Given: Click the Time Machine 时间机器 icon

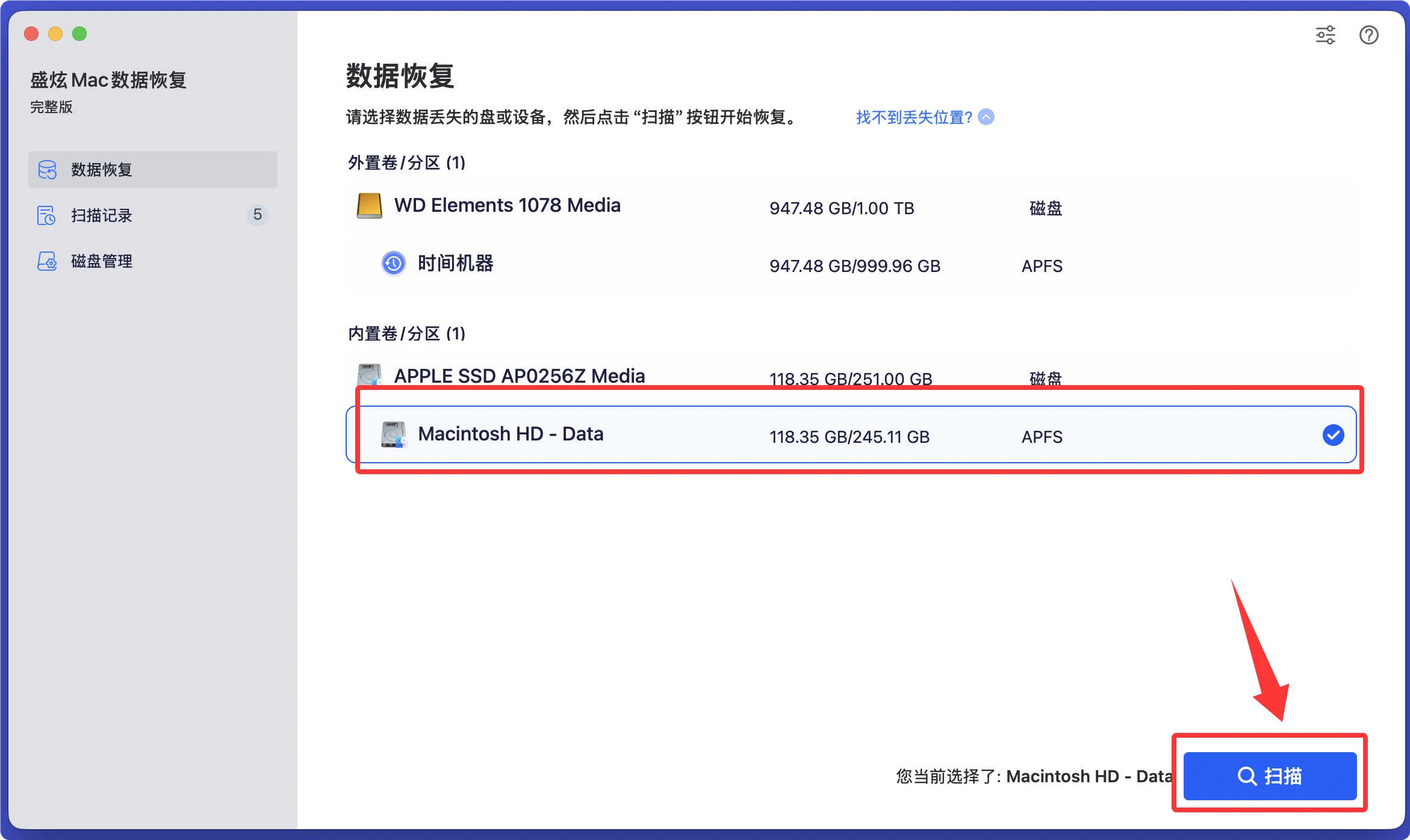Looking at the screenshot, I should [x=394, y=264].
